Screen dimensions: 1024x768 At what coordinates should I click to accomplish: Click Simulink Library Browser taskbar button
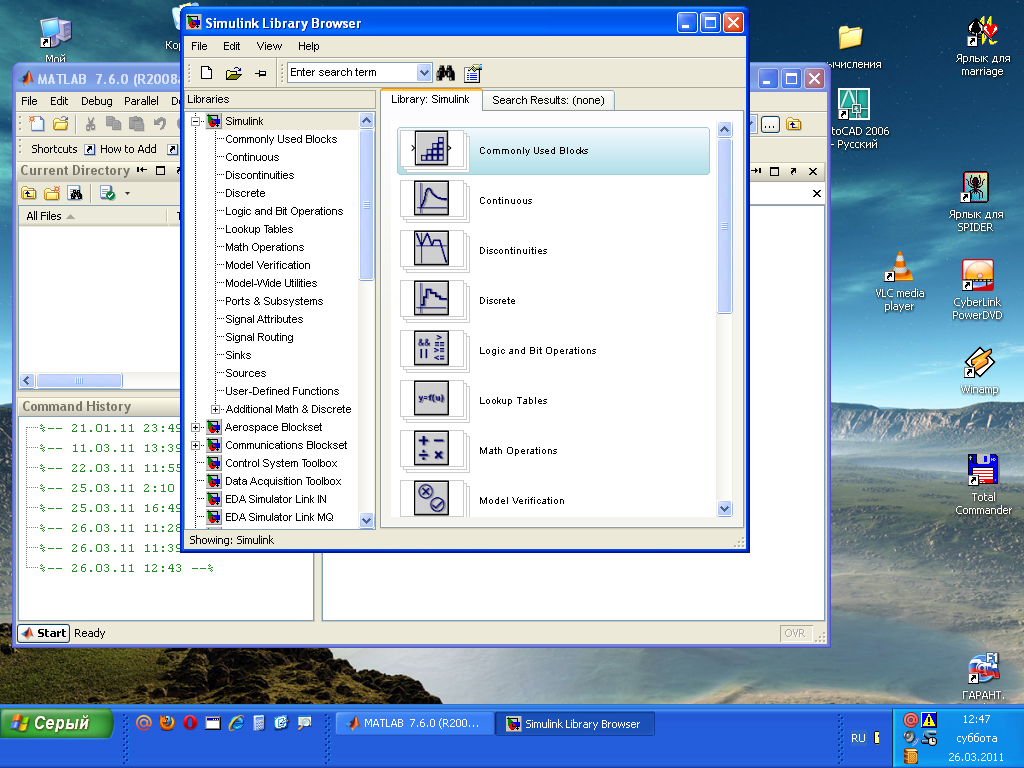coord(575,724)
